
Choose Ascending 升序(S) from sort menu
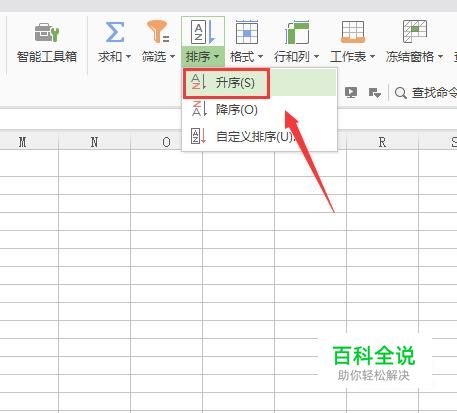(260, 82)
